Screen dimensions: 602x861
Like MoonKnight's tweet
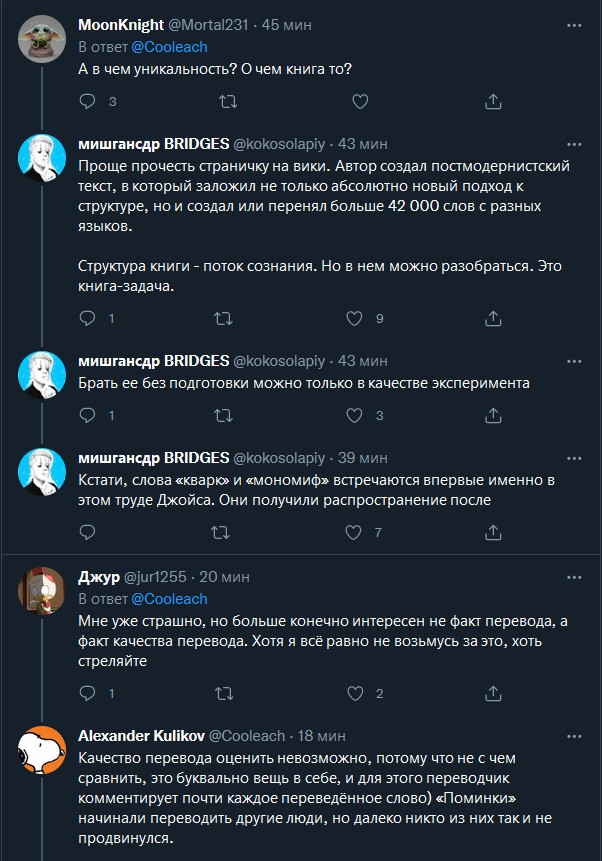[x=359, y=101]
